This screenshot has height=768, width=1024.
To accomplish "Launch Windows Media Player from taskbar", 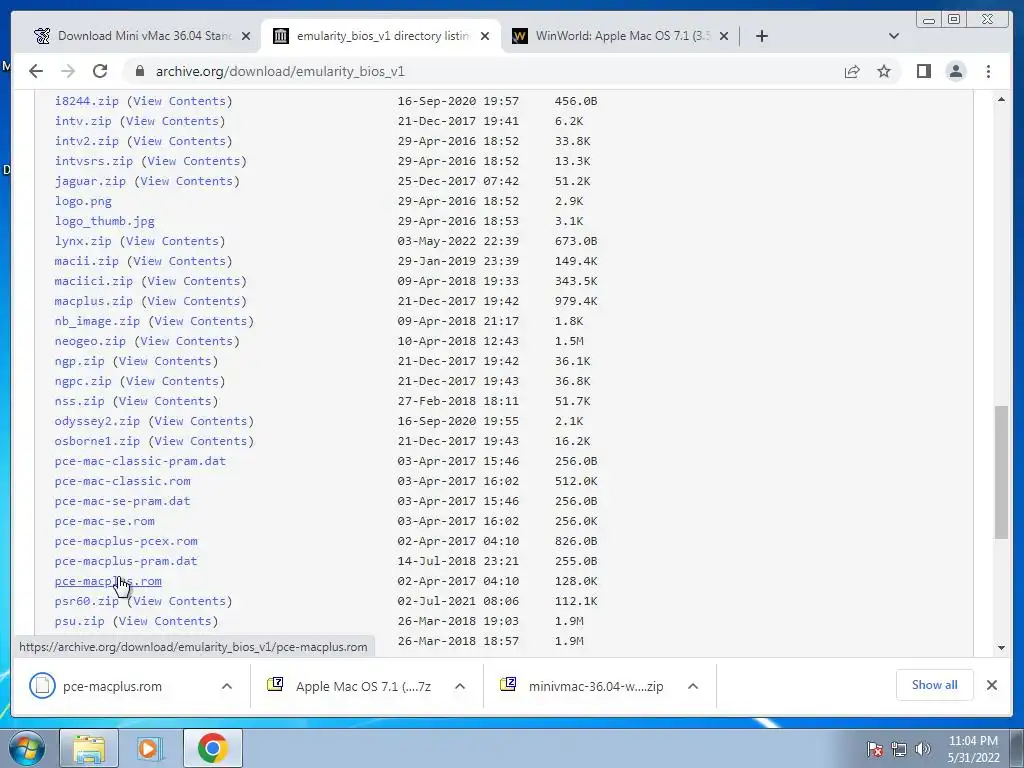I will tap(150, 748).
